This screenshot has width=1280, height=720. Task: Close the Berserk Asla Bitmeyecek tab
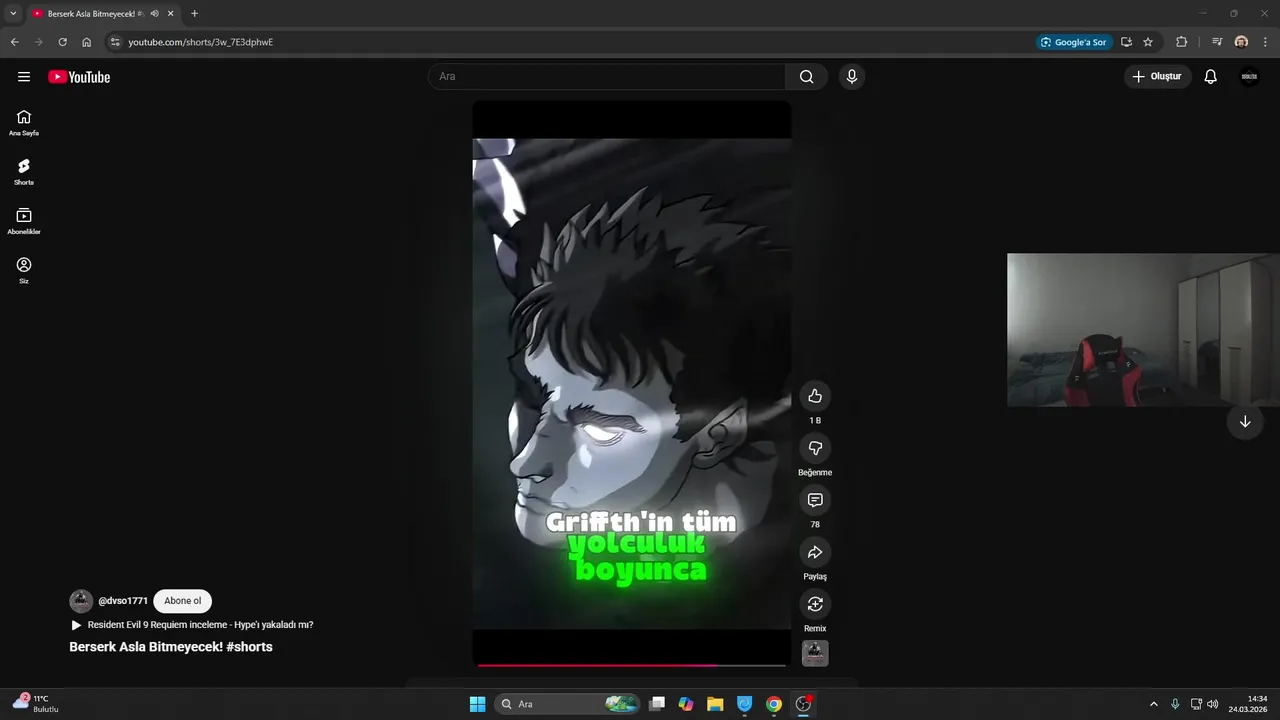(x=171, y=14)
